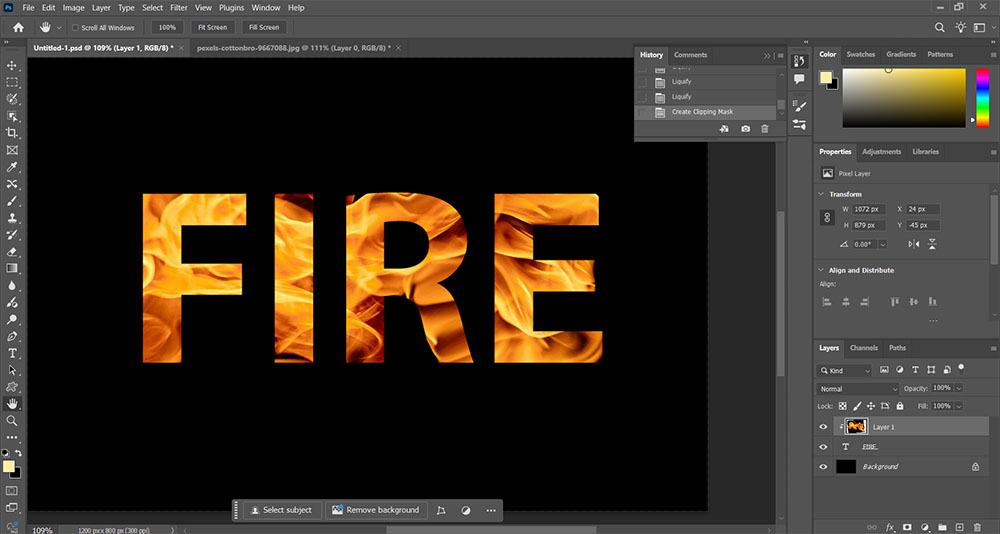Screen dimensions: 1000x534
Task: Create new snapshot camera icon in History
Action: click(x=745, y=129)
